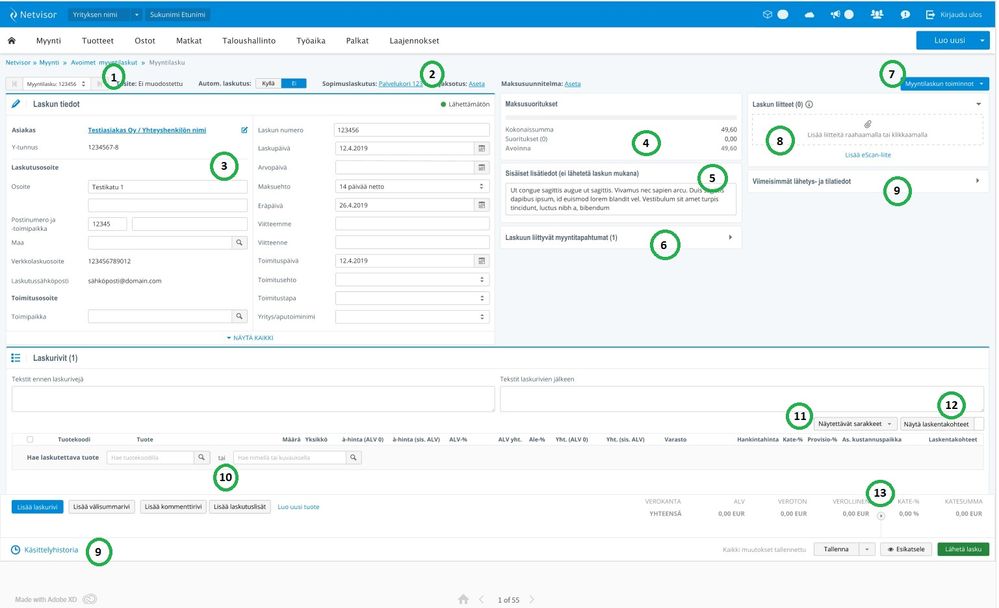
Task: Open Myyntilaskun toiminnot dropdown
Action: tap(945, 84)
